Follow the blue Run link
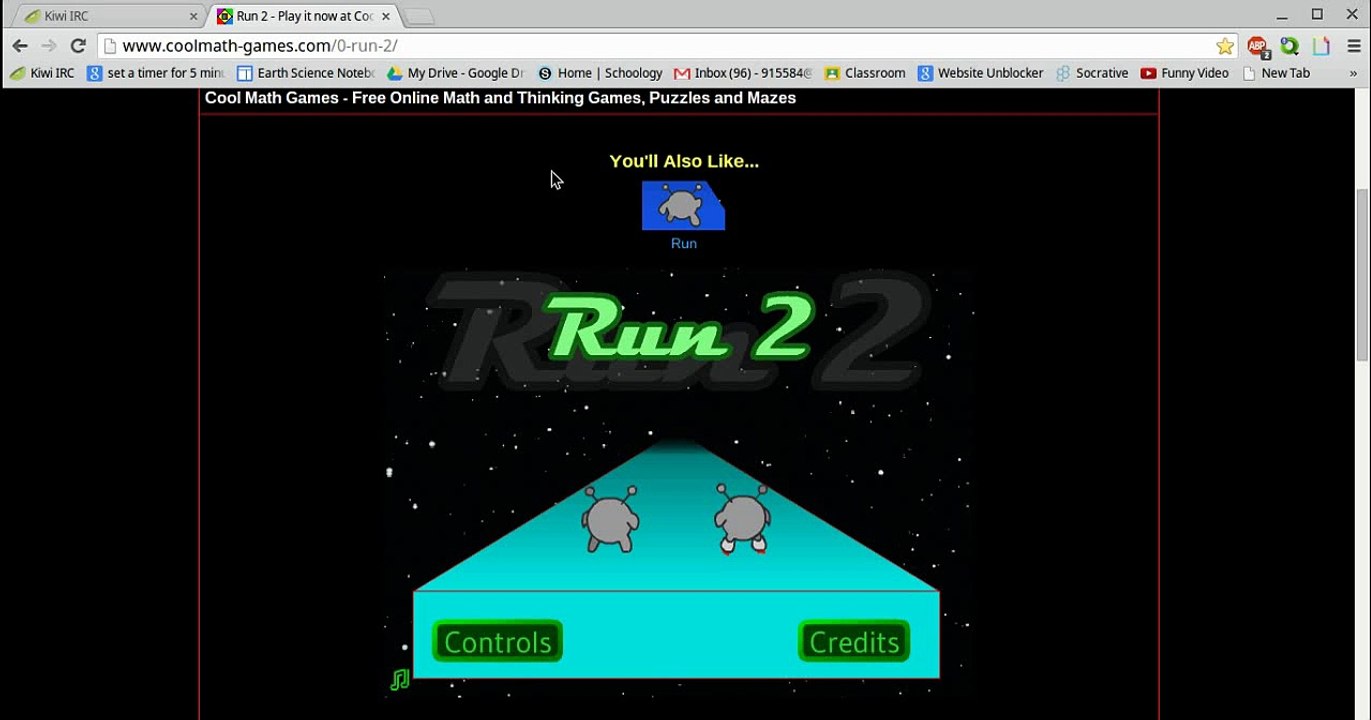The width and height of the screenshot is (1371, 720). [x=684, y=243]
